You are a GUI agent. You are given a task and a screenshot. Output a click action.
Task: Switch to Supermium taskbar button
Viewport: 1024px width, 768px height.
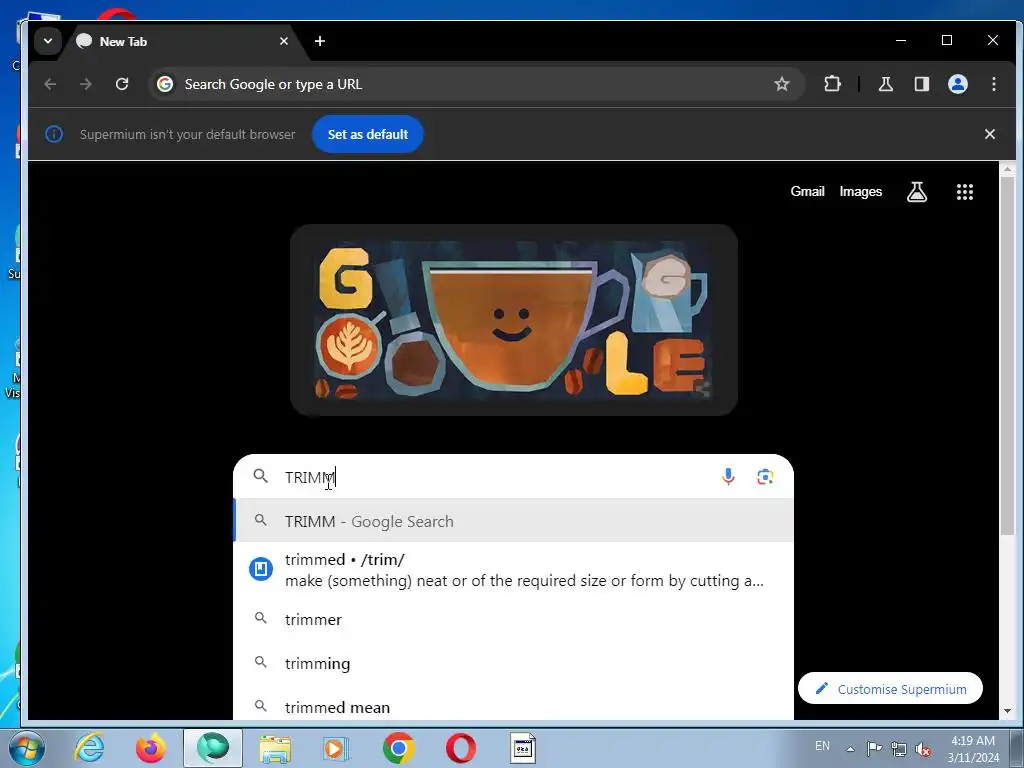click(x=213, y=748)
